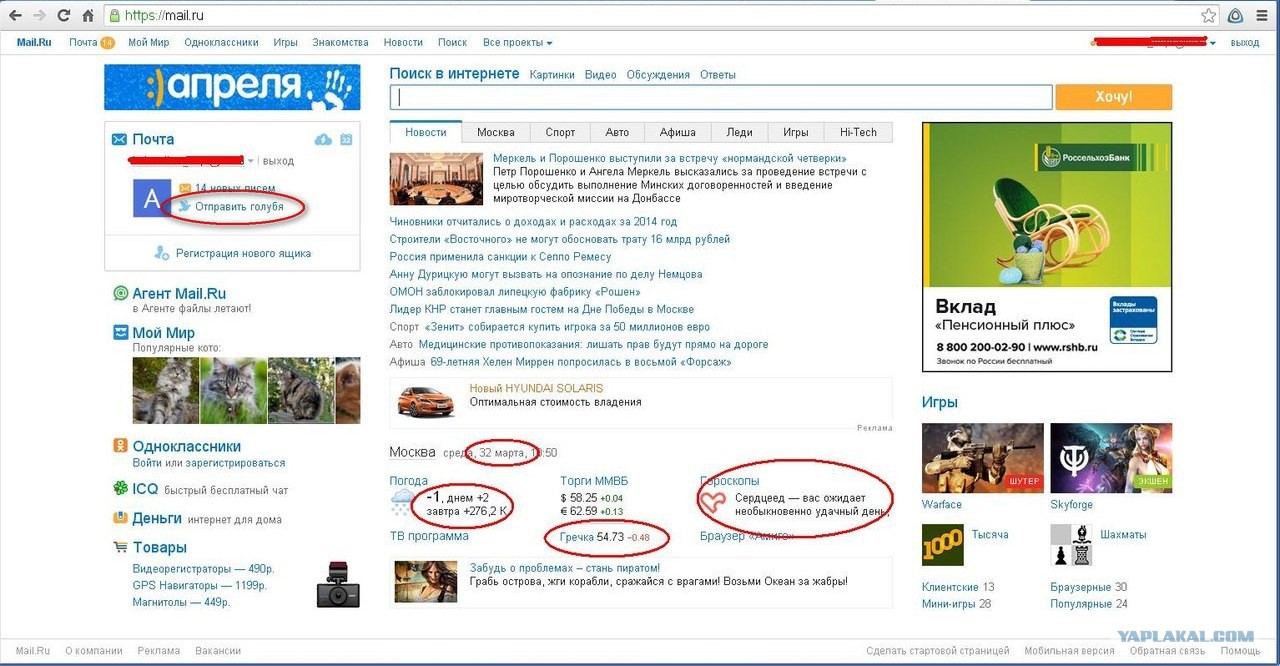Open the Вакансии footer link
Image resolution: width=1280 pixels, height=666 pixels.
point(219,651)
